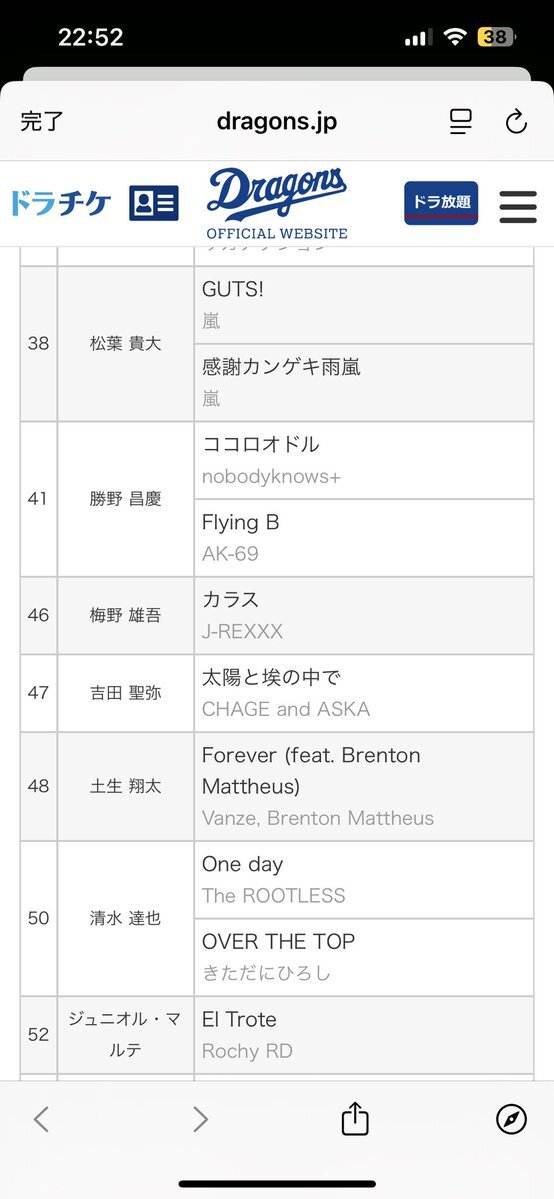Tap the reload page icon

coord(517,122)
